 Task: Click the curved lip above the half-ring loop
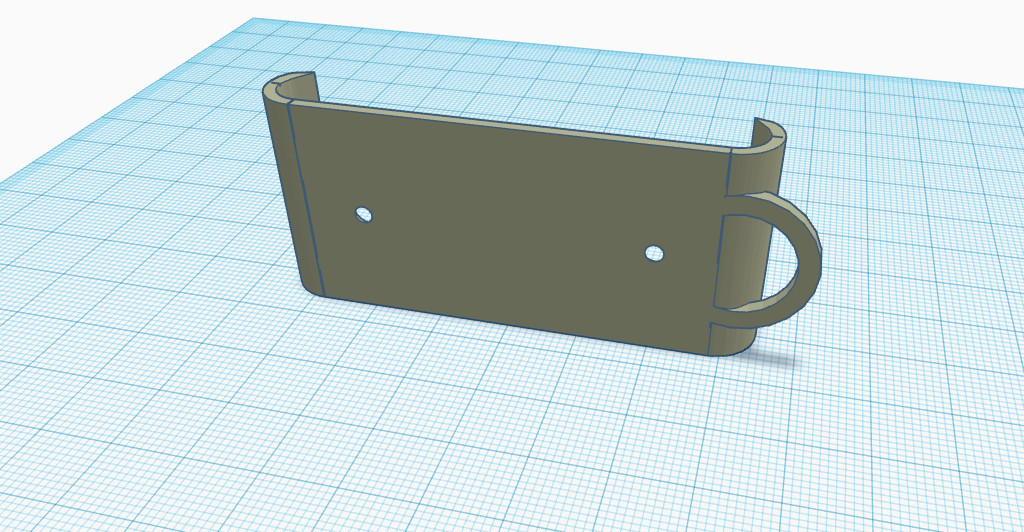[x=759, y=155]
